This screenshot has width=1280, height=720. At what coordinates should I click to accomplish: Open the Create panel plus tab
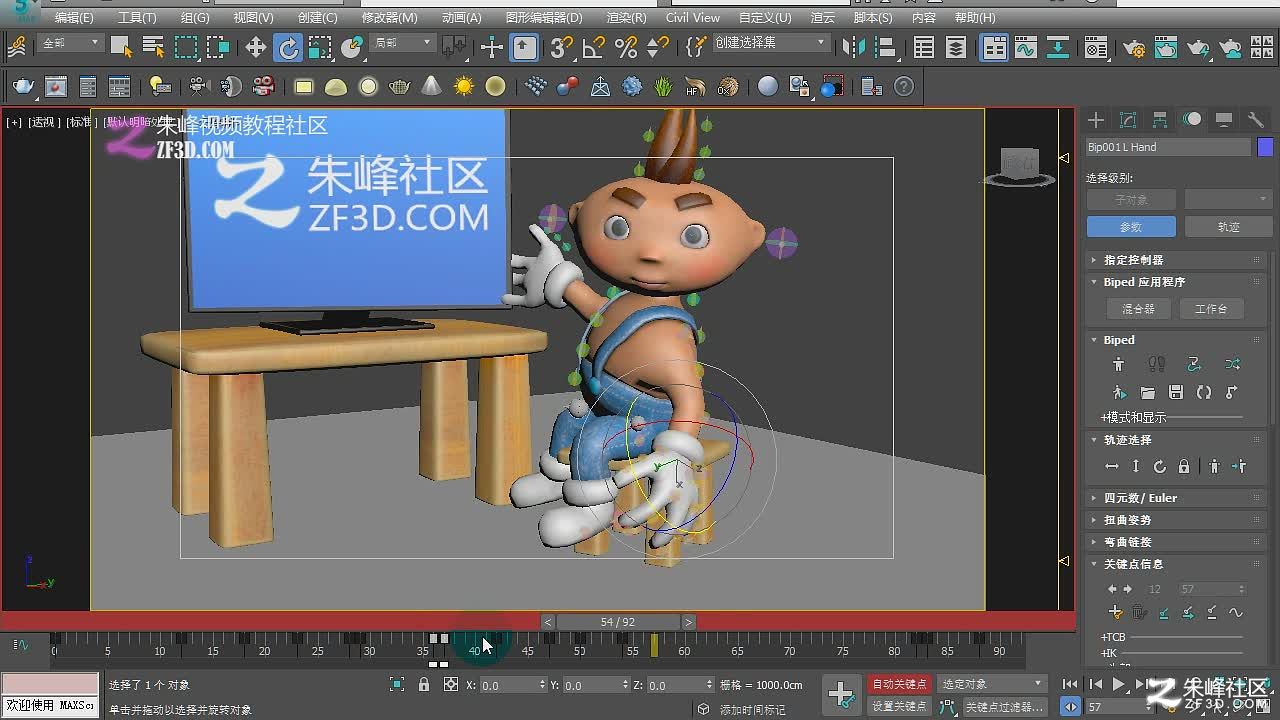(x=1096, y=120)
